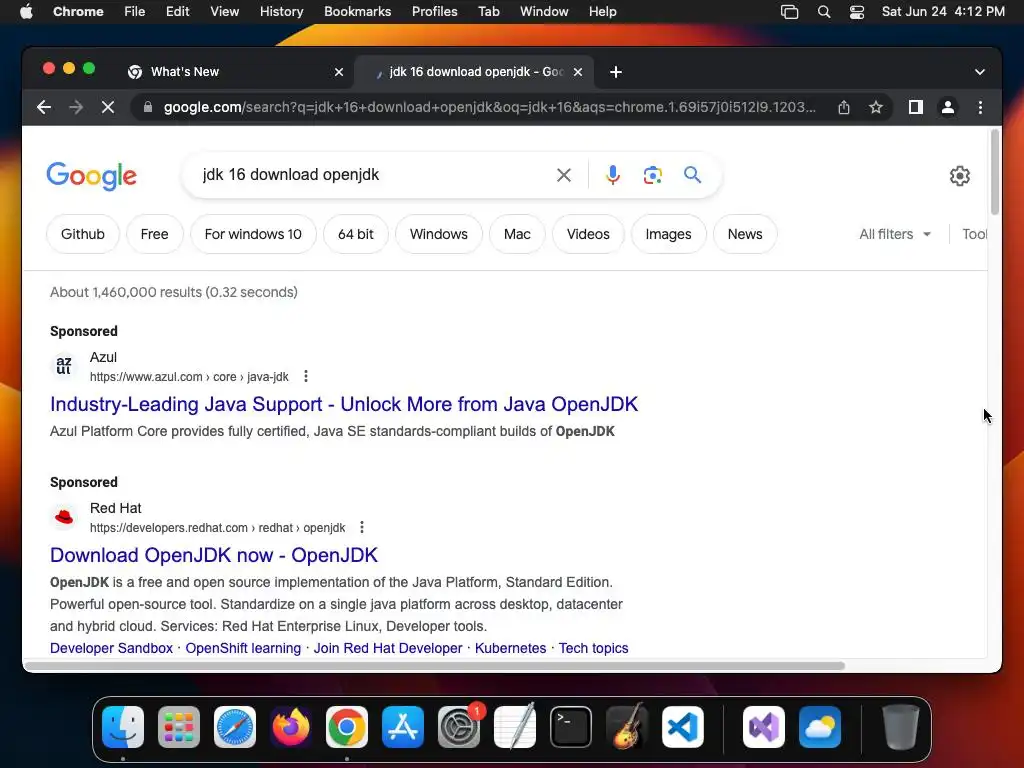1024x768 pixels.
Task: Launch Firefox from the dock
Action: pos(291,727)
